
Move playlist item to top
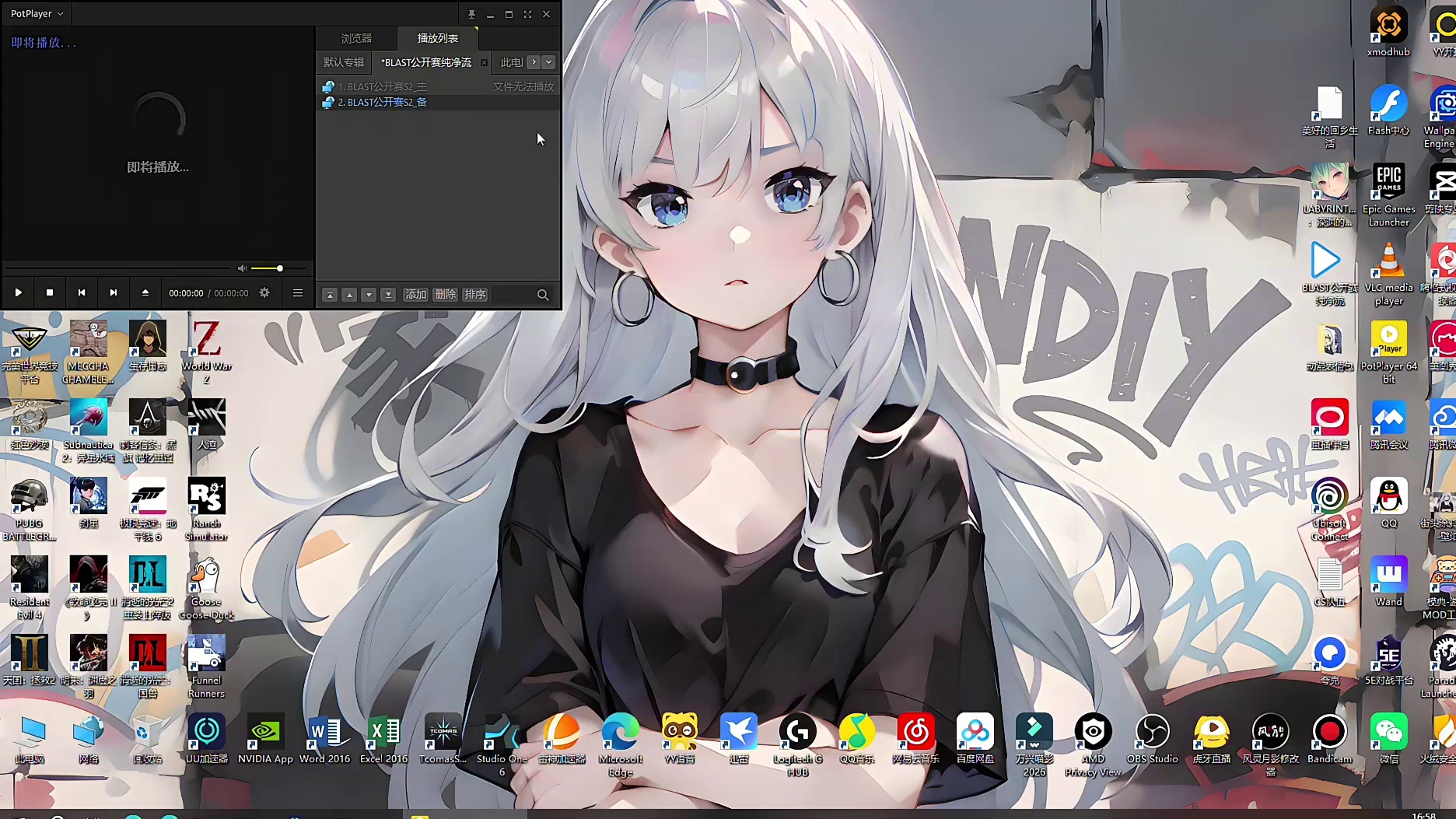[330, 295]
